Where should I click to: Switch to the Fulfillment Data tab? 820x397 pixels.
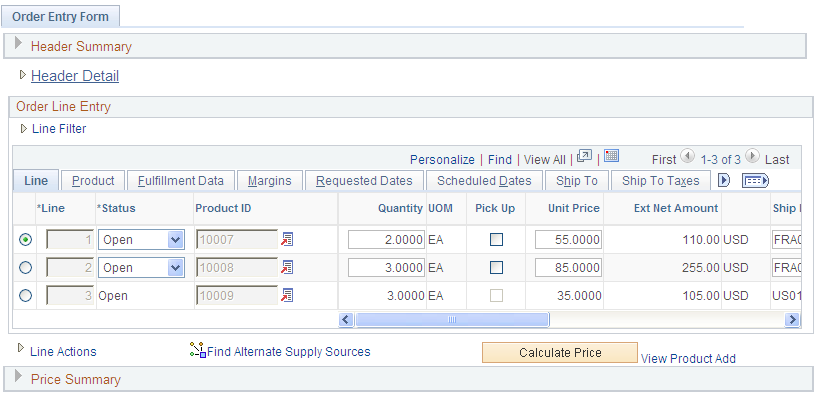[x=180, y=180]
